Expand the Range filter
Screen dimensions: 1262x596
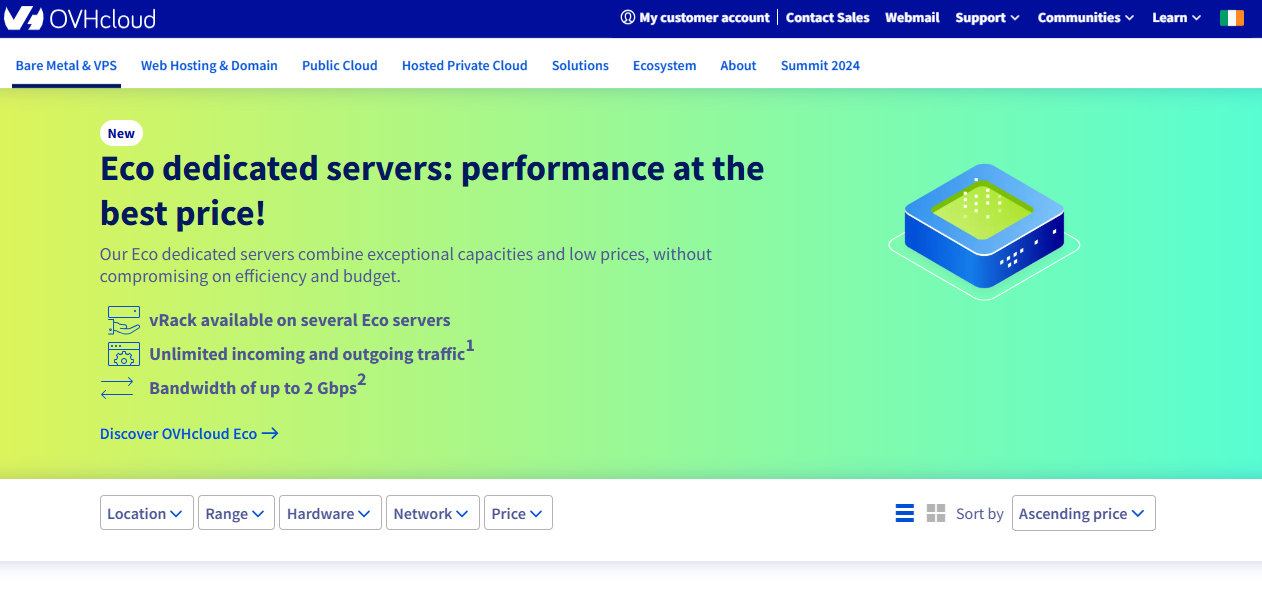tap(236, 512)
